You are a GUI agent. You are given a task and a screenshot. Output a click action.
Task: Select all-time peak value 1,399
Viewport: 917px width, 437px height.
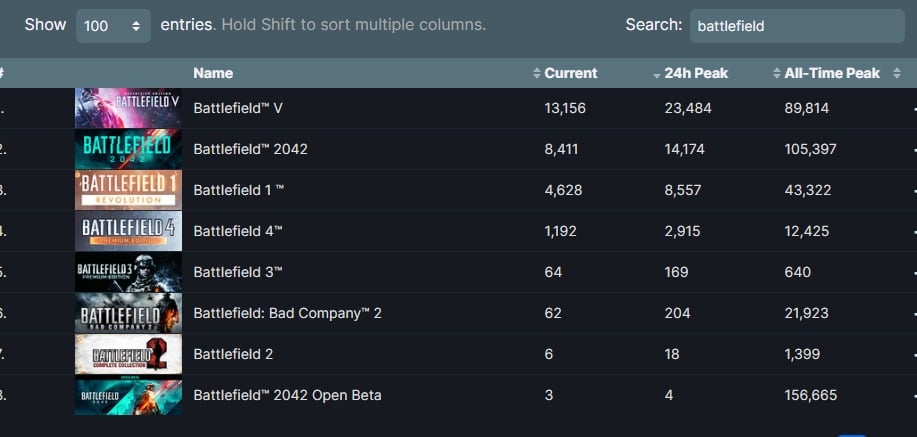[x=802, y=354]
